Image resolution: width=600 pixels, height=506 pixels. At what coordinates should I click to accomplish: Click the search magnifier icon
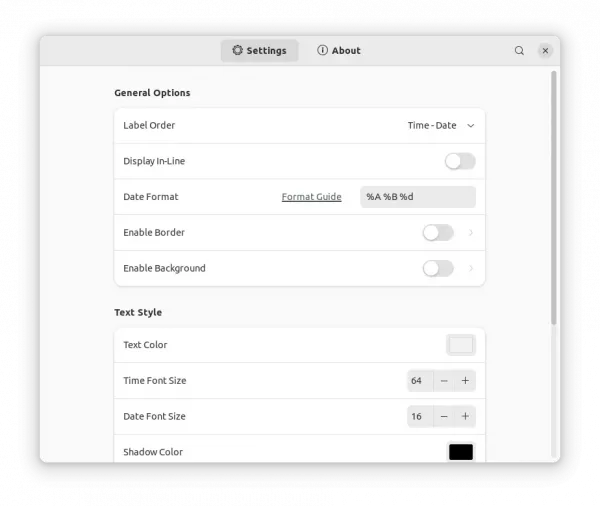click(x=519, y=51)
